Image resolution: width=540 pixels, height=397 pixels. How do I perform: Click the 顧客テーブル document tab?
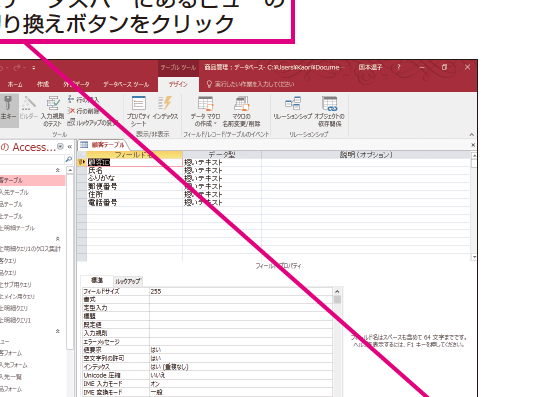click(x=103, y=145)
